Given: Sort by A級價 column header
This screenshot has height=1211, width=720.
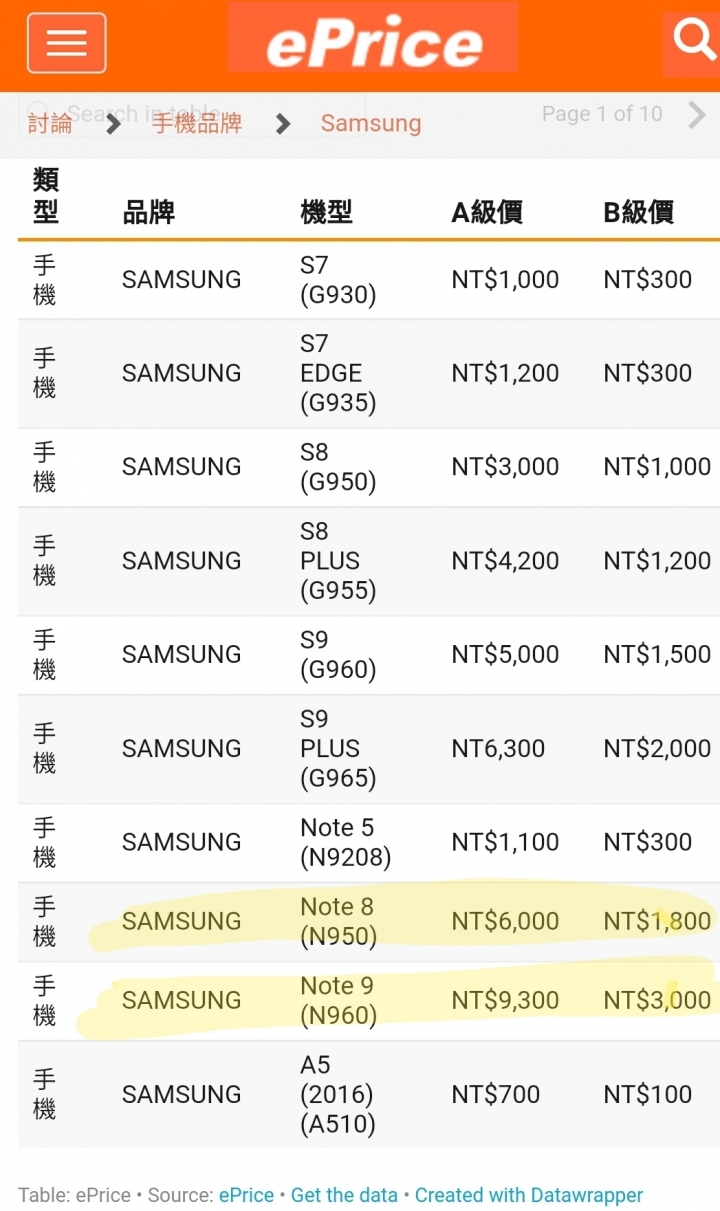Looking at the screenshot, I should [487, 212].
